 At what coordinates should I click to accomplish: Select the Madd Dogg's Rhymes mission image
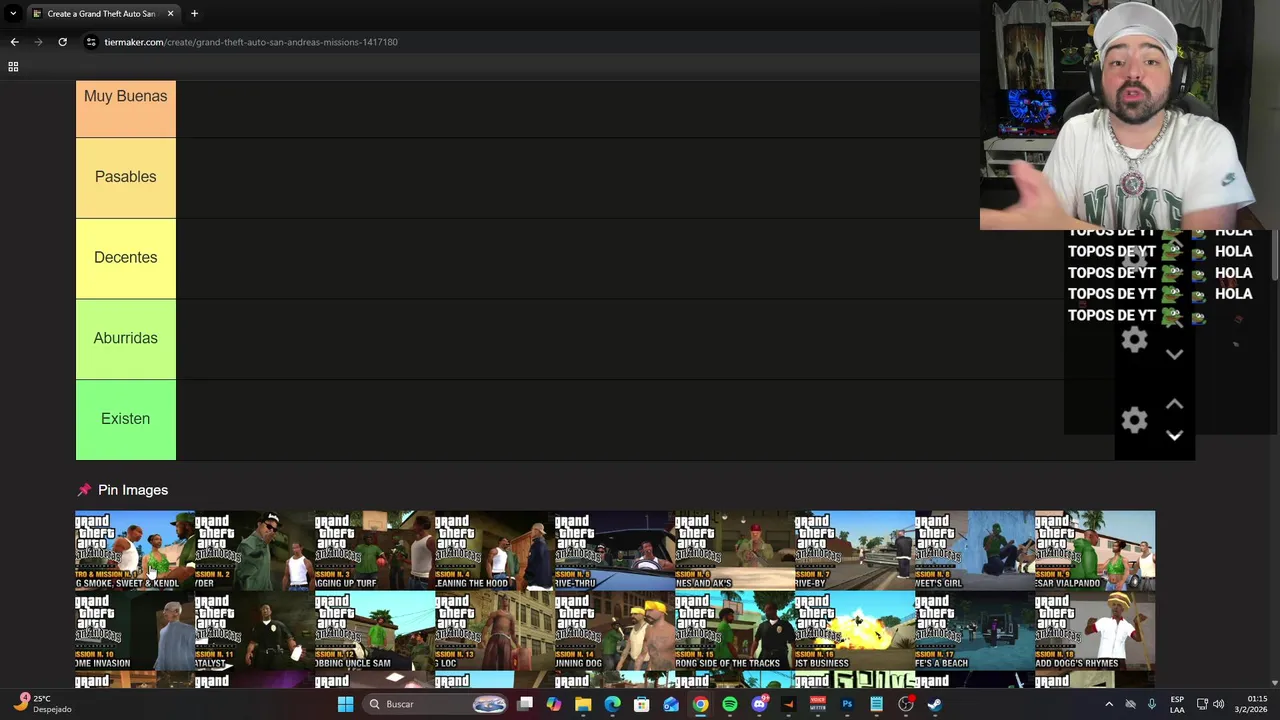coord(1095,630)
